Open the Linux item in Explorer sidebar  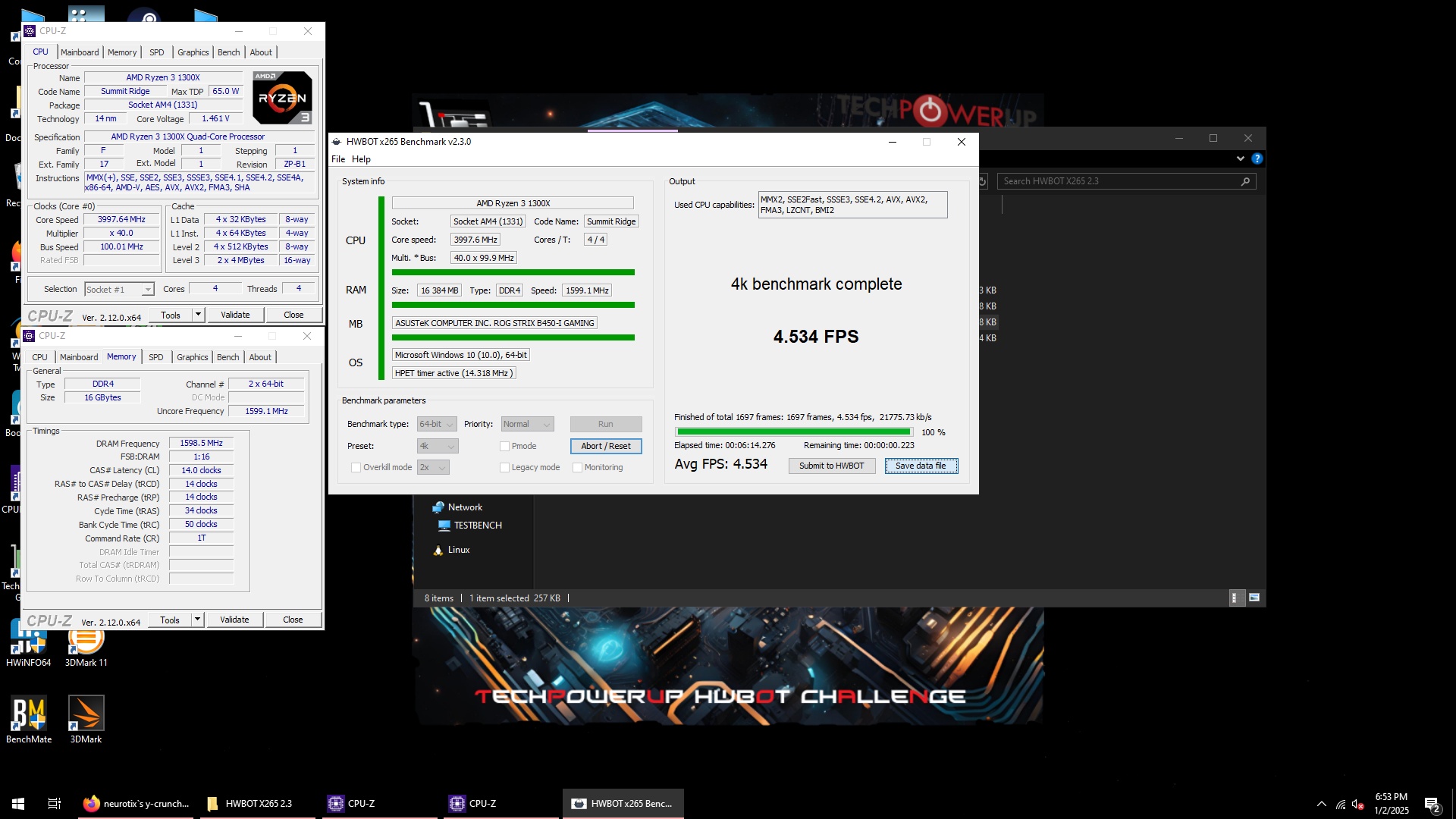pyautogui.click(x=451, y=550)
